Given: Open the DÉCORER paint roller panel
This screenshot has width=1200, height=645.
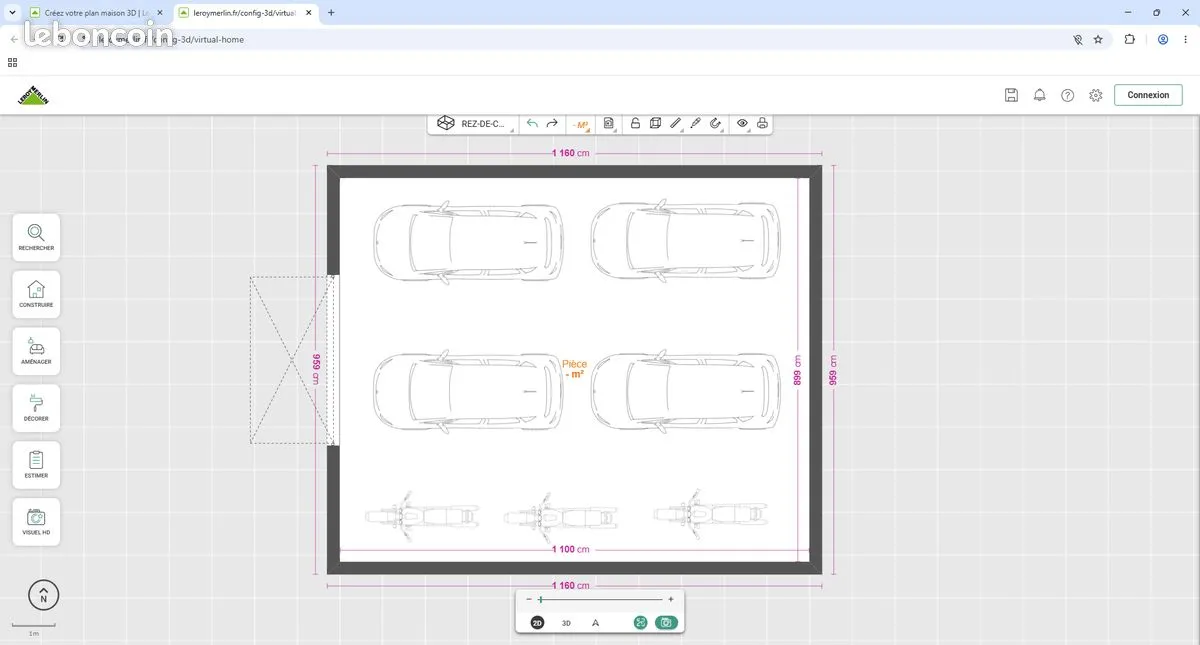Looking at the screenshot, I should tap(36, 408).
